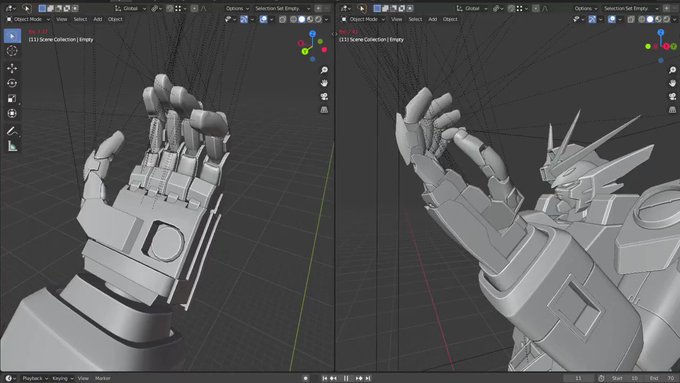Viewport: 680px width, 383px height.
Task: Choose first select mode (set new) in right header
Action: tap(377, 8)
